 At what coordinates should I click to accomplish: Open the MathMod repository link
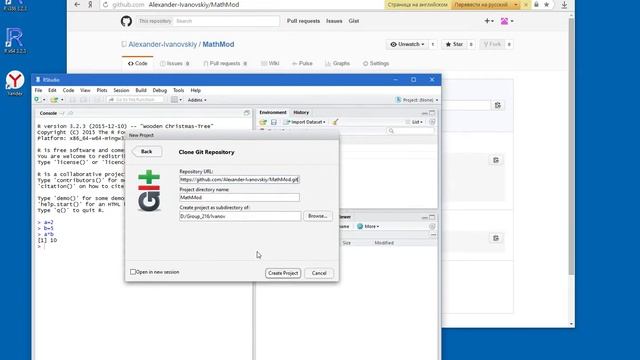(x=218, y=44)
